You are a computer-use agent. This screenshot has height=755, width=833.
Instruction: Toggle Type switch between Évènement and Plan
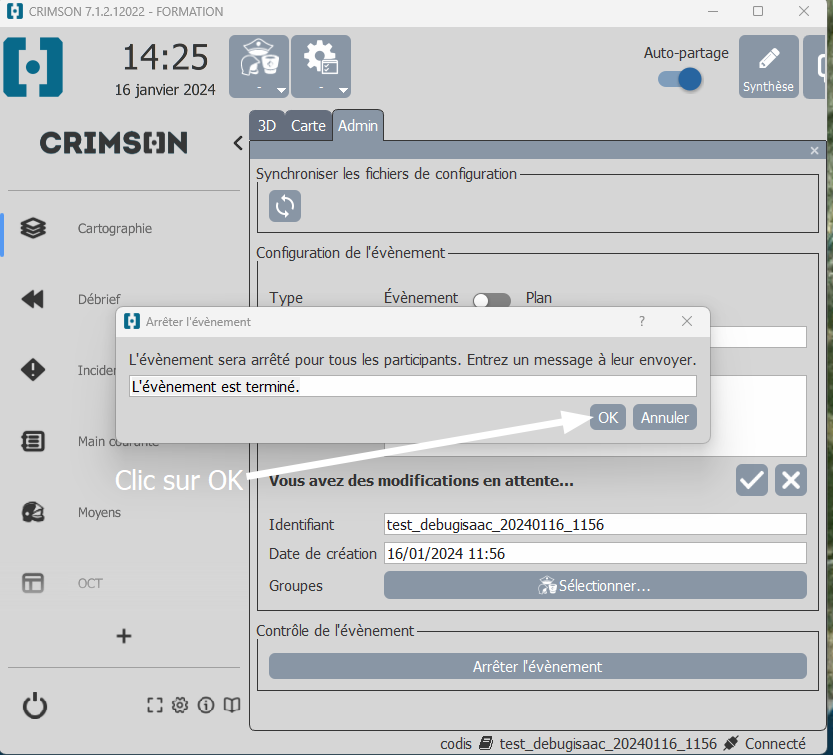point(491,299)
